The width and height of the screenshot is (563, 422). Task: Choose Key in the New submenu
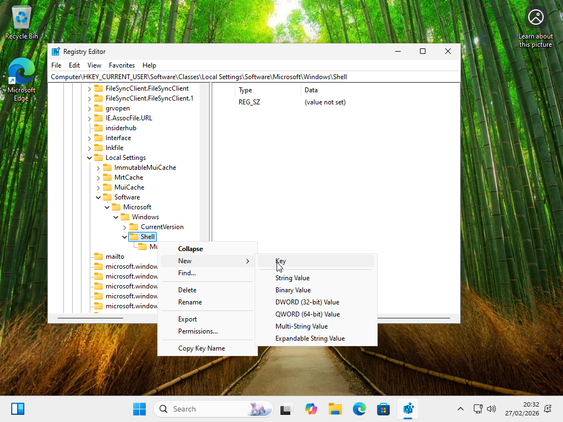[316, 261]
